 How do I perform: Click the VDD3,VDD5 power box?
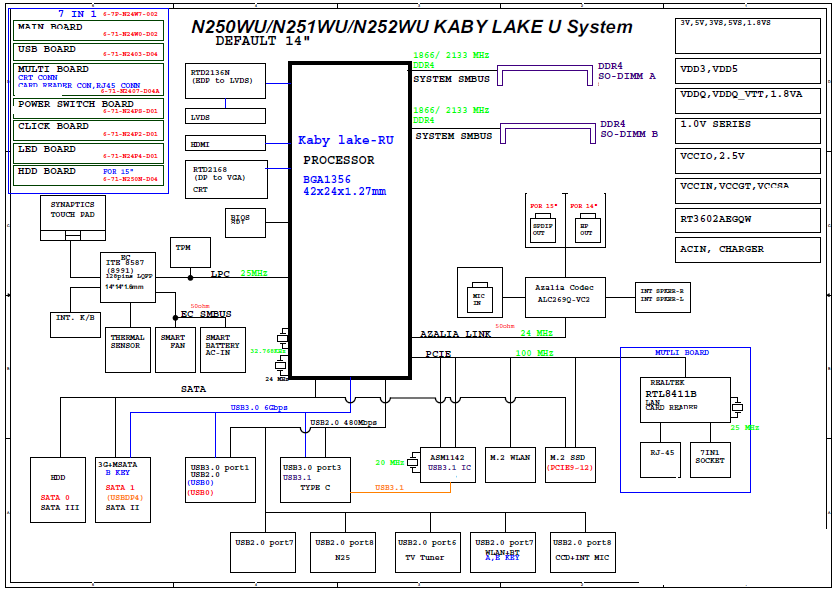tap(748, 71)
